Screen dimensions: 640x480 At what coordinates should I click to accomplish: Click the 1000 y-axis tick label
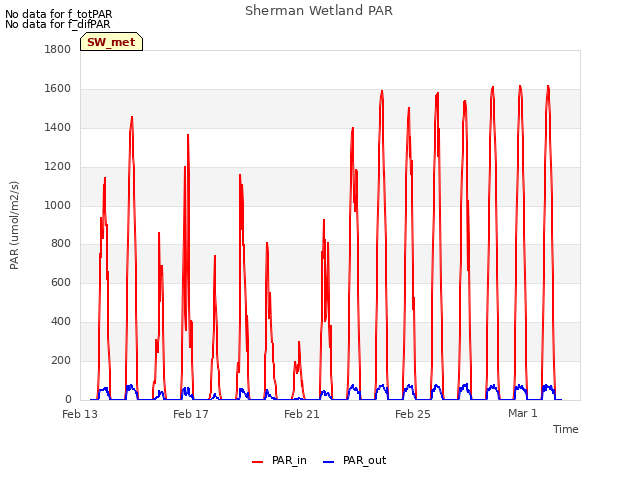[58, 205]
